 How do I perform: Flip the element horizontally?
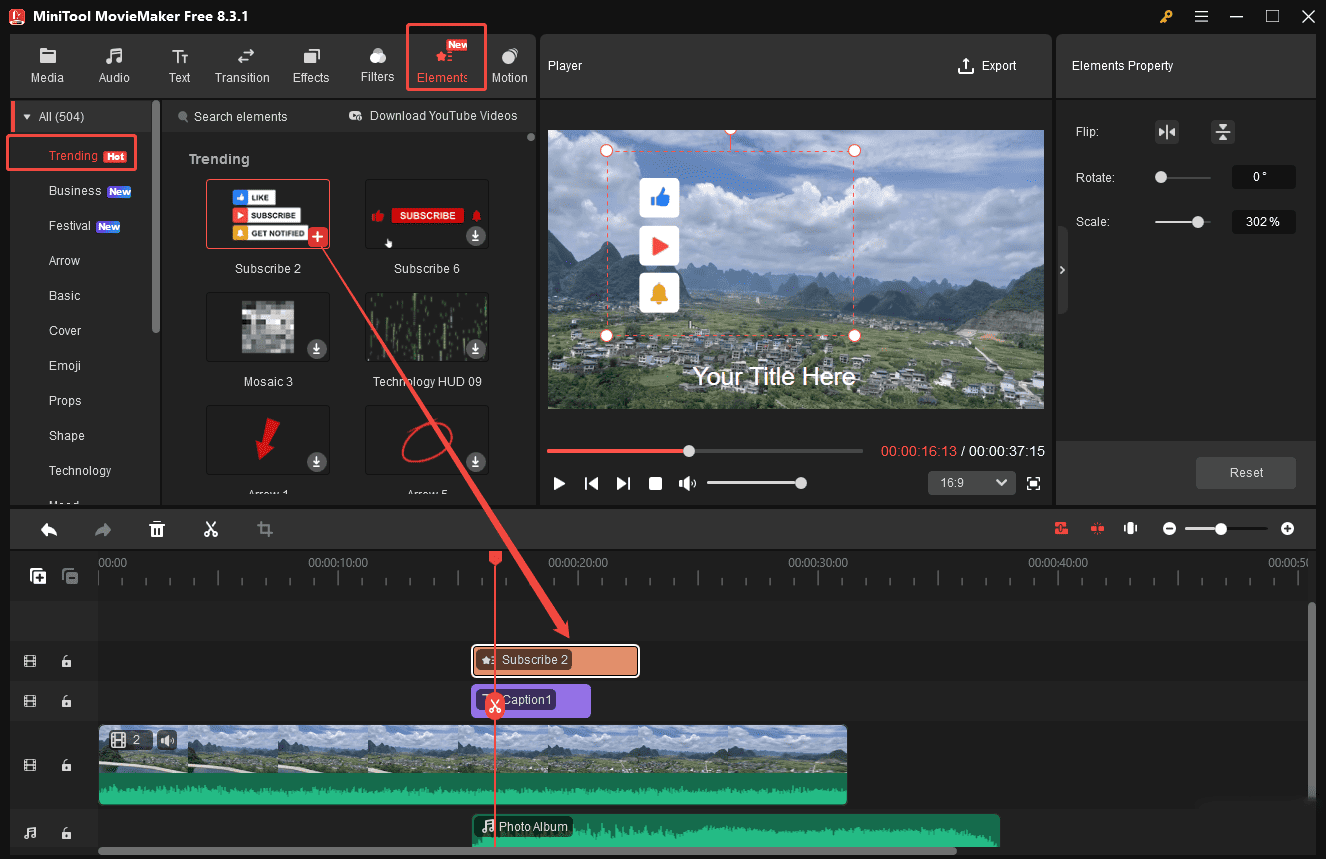[1167, 131]
